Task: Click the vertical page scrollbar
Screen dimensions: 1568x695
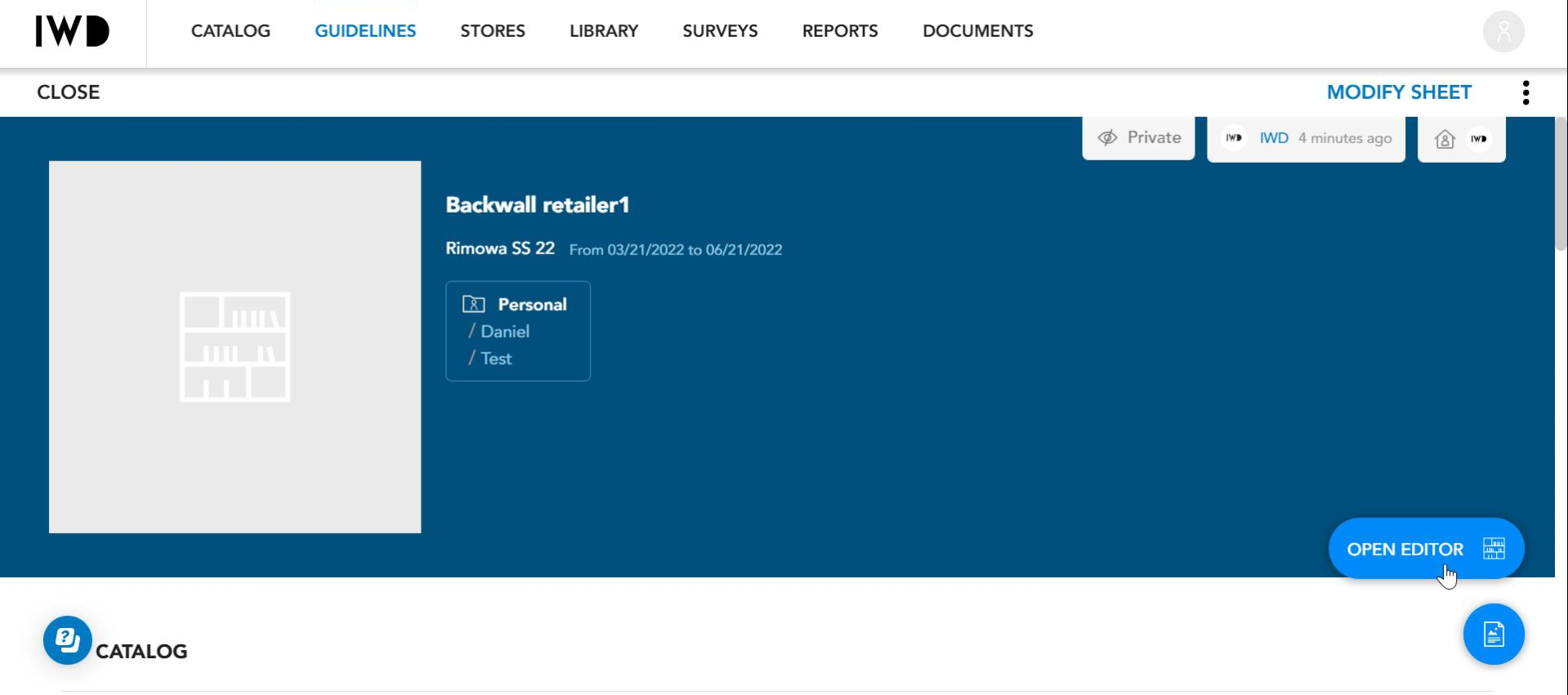Action: click(x=1561, y=184)
